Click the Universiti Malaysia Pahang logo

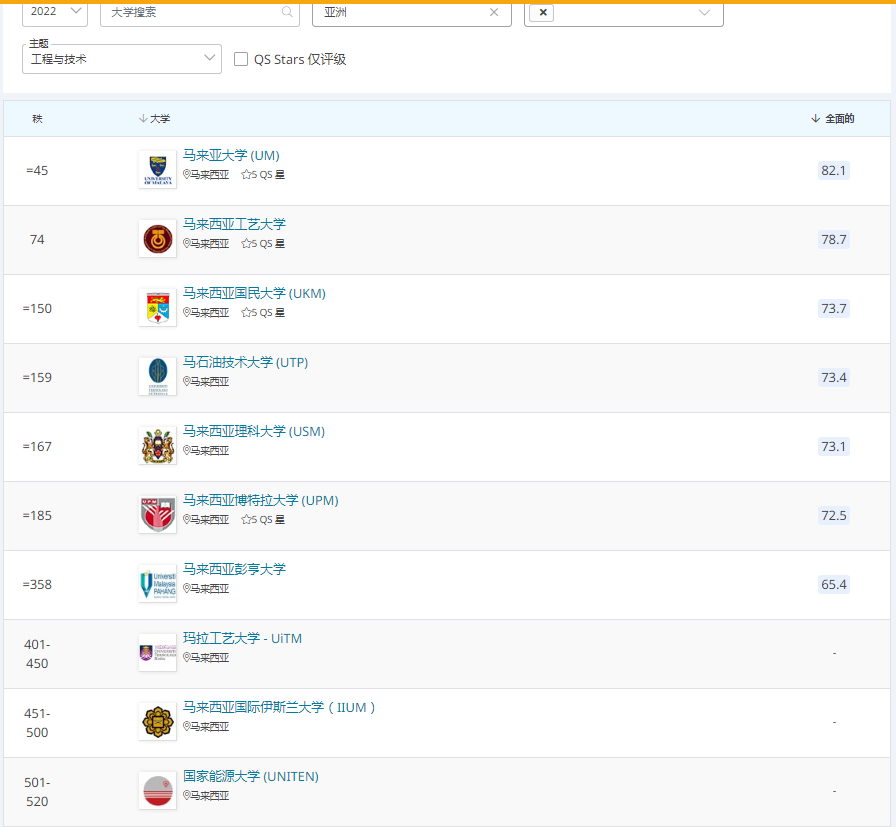click(157, 584)
